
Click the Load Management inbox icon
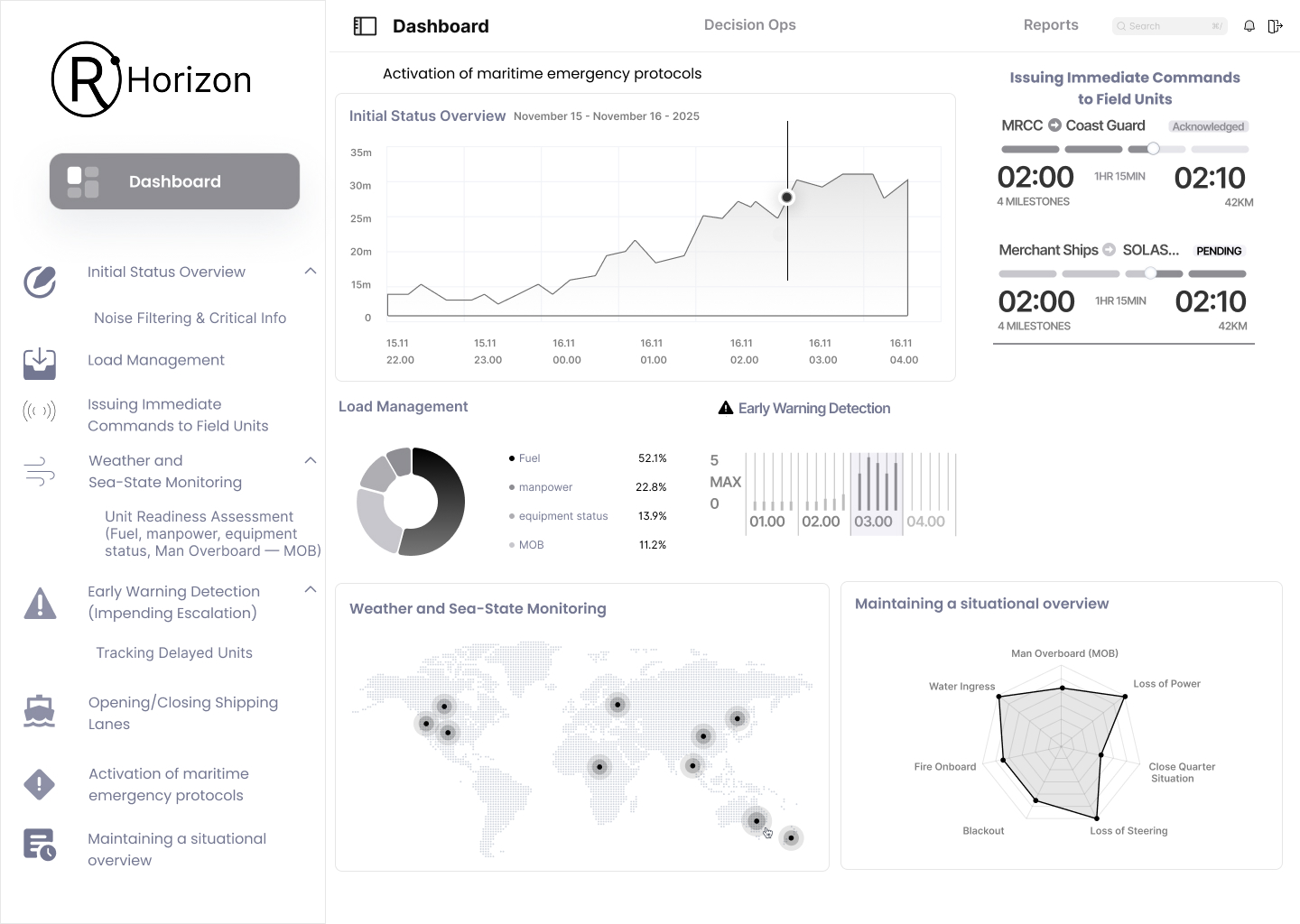40,363
